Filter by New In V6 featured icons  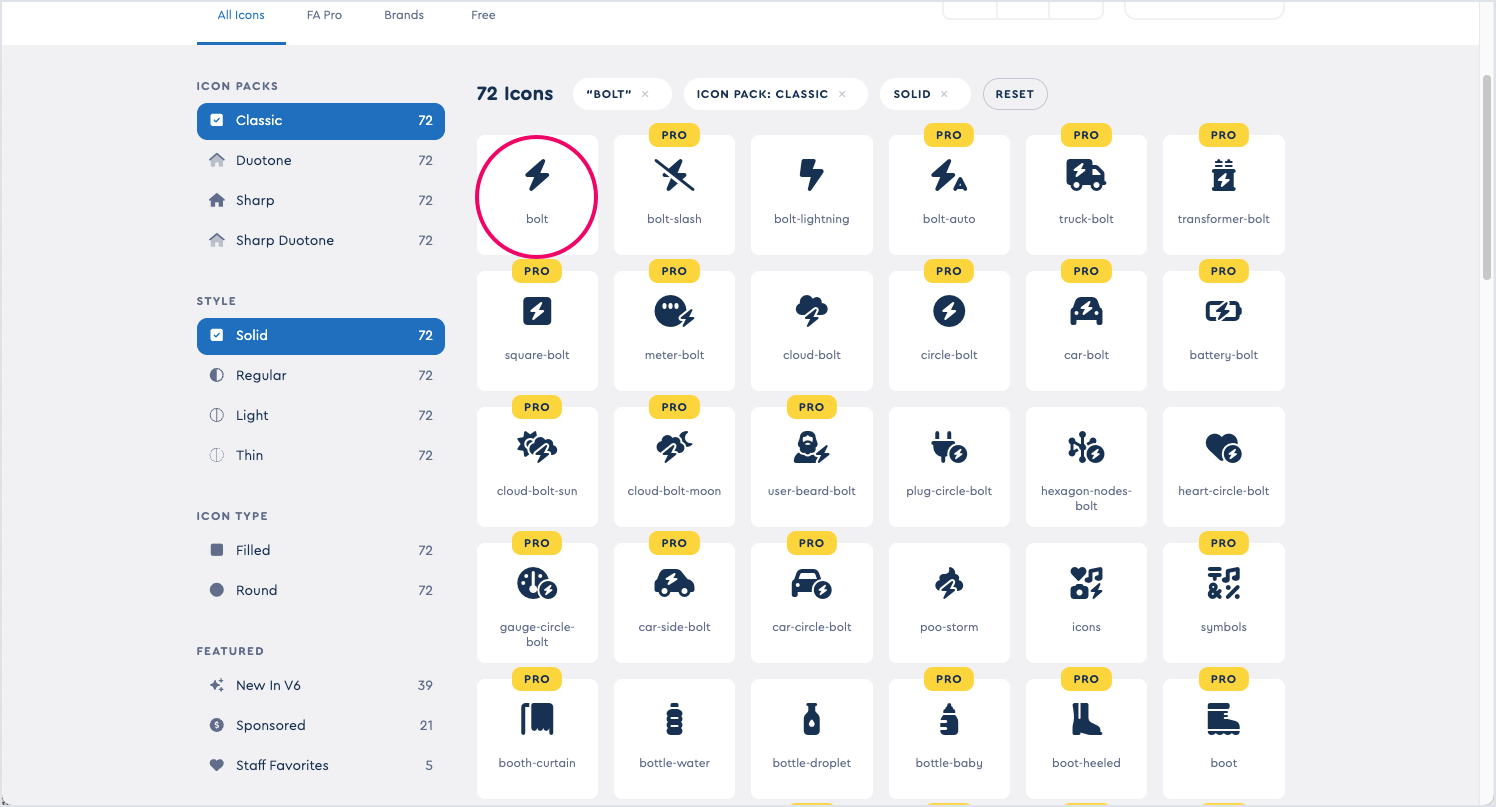(x=320, y=685)
